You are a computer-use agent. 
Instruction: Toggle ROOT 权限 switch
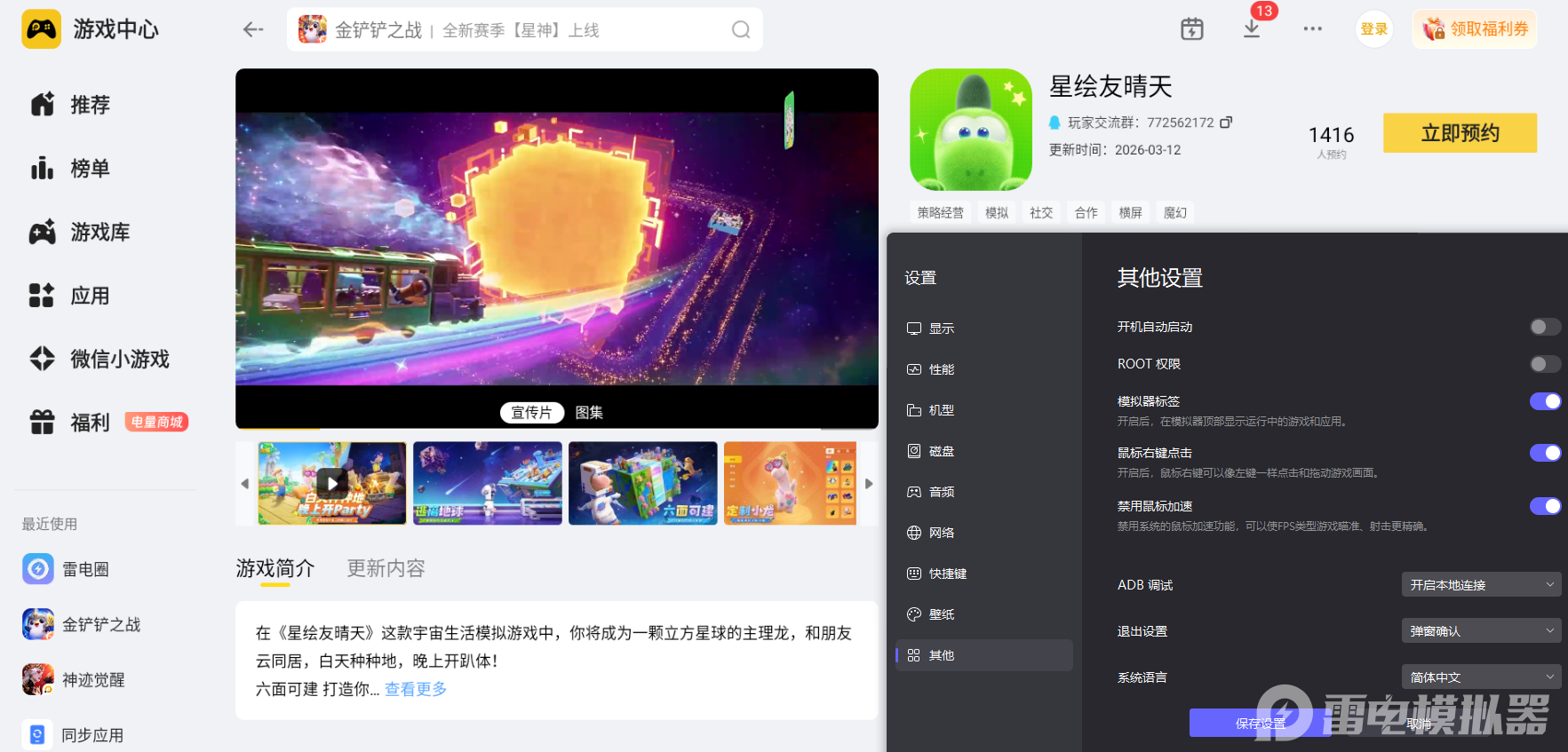(1545, 364)
